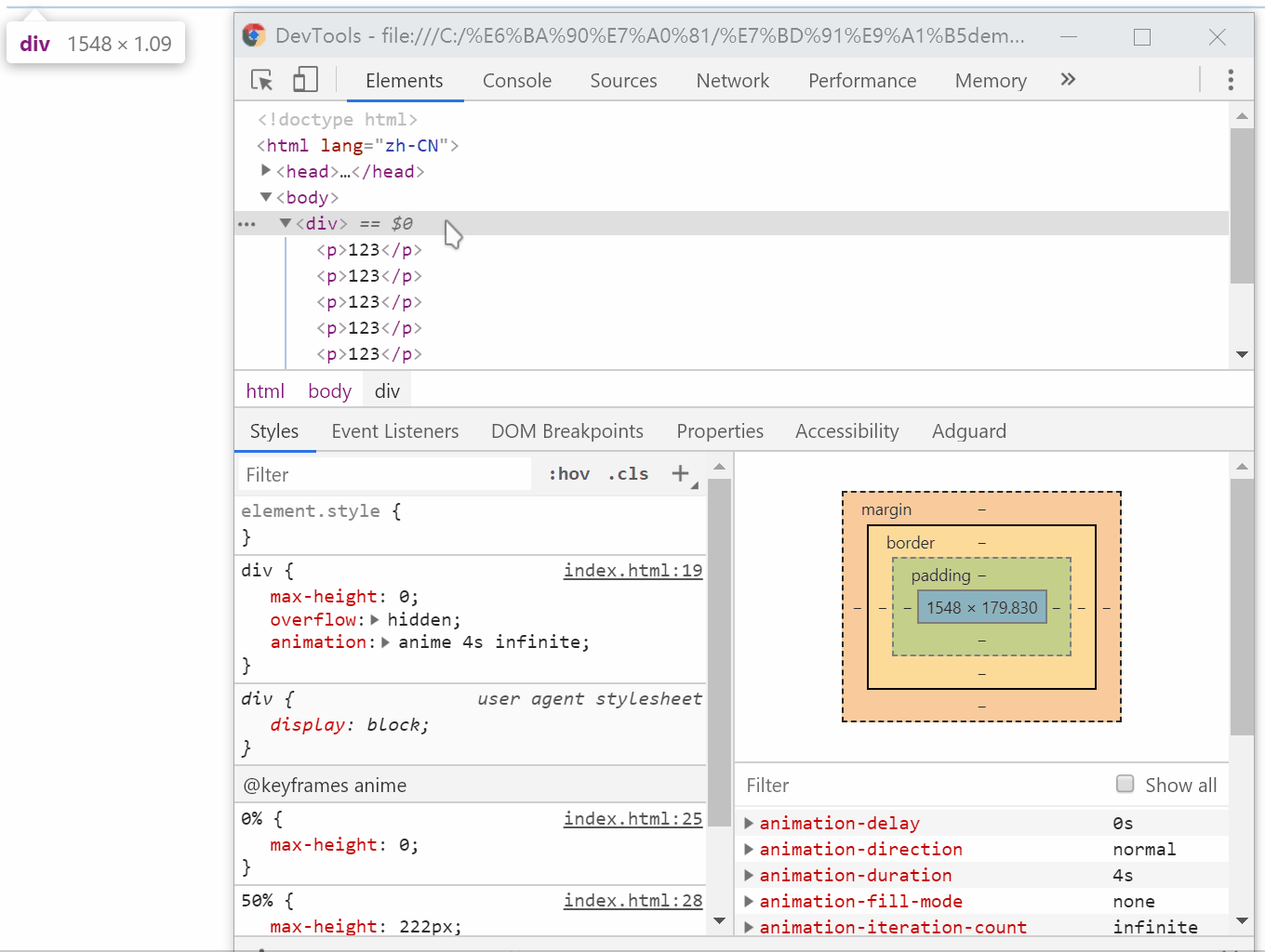Viewport: 1265px width, 952px height.
Task: Click the Styles pane scroll-up arrow
Action: [719, 466]
